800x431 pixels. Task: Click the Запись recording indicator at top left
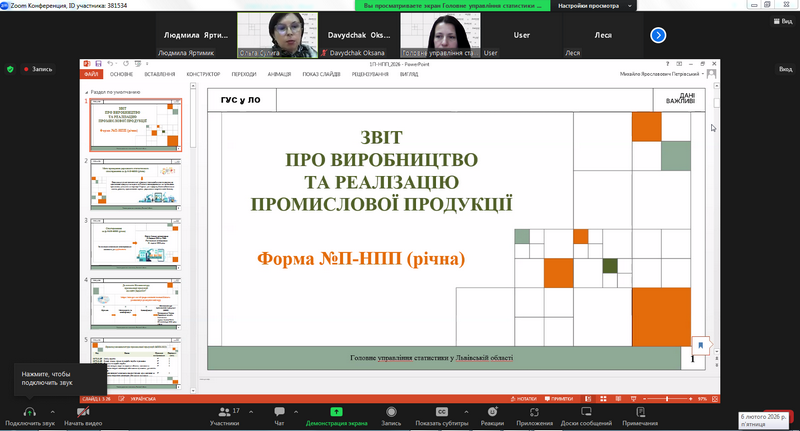pyautogui.click(x=38, y=69)
